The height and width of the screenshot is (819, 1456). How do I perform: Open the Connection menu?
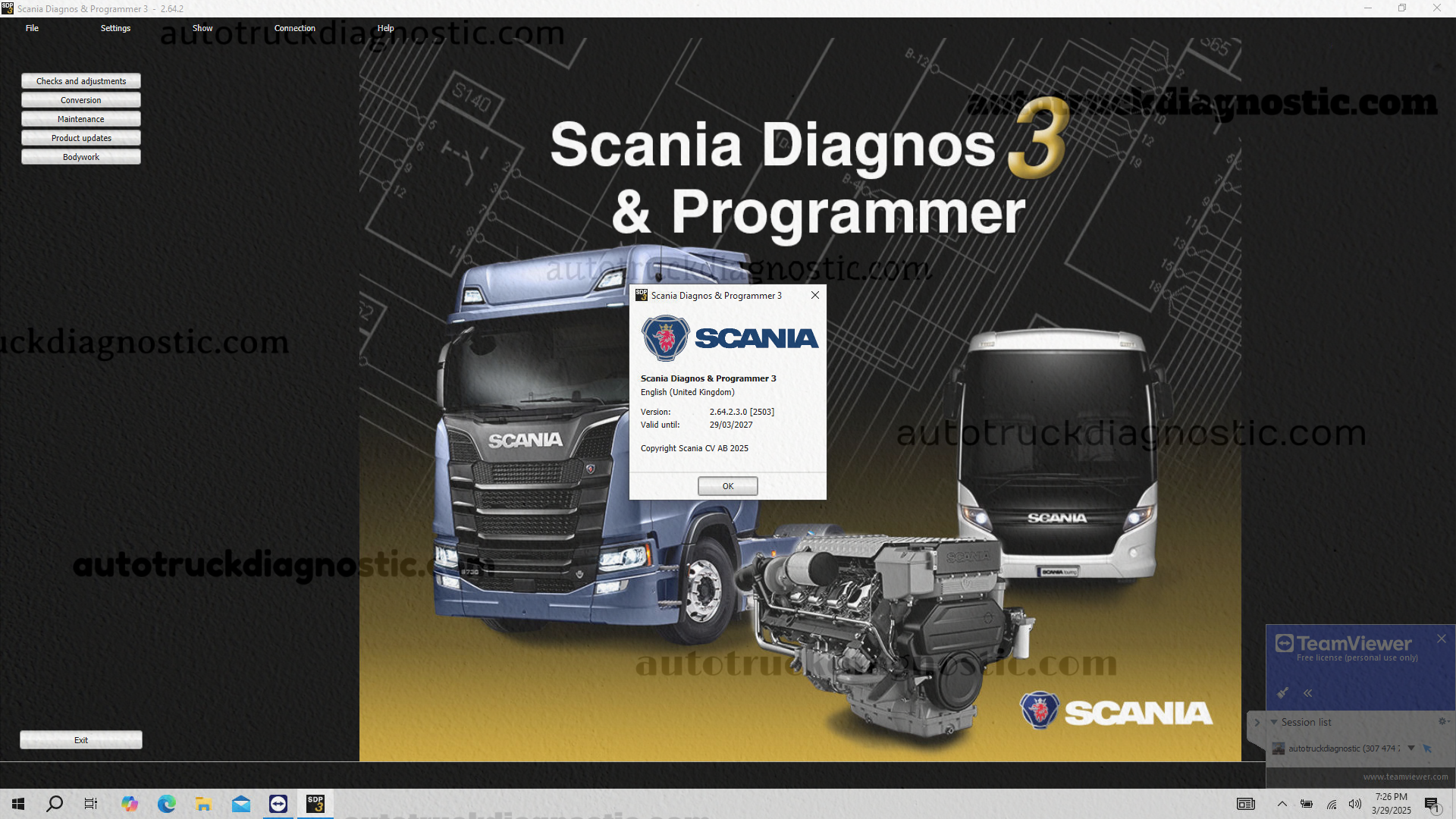(x=294, y=28)
